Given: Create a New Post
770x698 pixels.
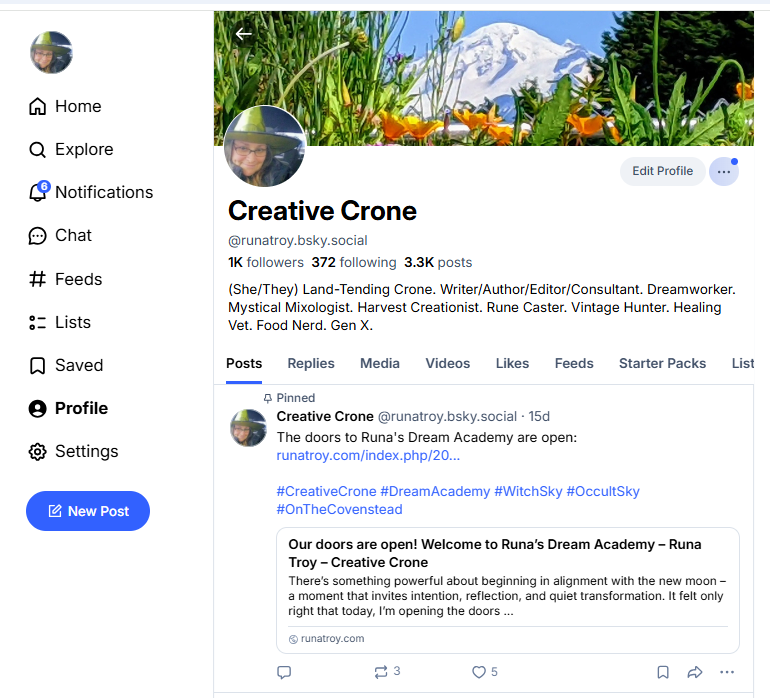Looking at the screenshot, I should (88, 511).
